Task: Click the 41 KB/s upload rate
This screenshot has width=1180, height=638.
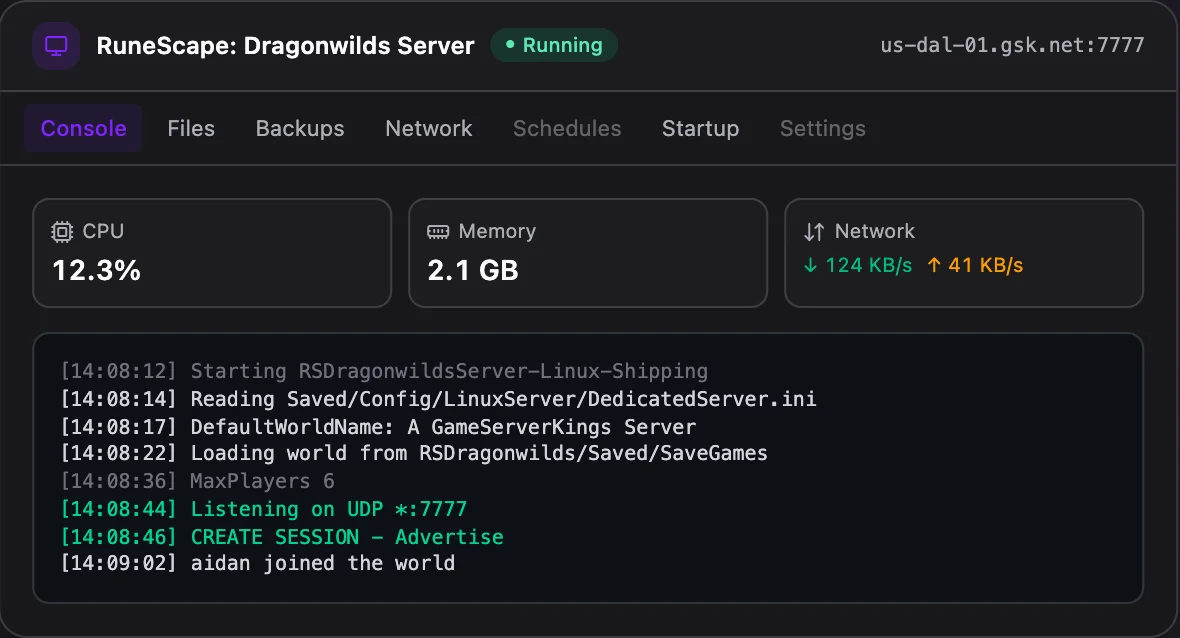Action: [986, 265]
